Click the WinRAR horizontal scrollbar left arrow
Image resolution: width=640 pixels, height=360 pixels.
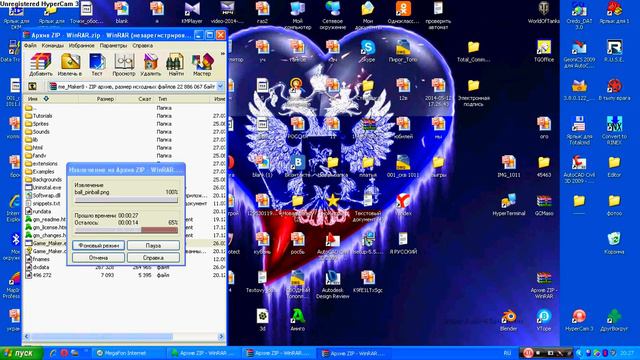[27, 336]
